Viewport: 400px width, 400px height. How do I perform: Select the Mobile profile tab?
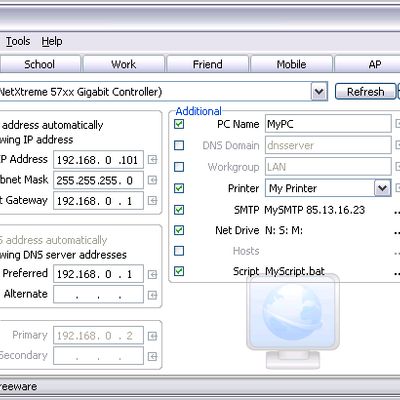click(x=291, y=64)
